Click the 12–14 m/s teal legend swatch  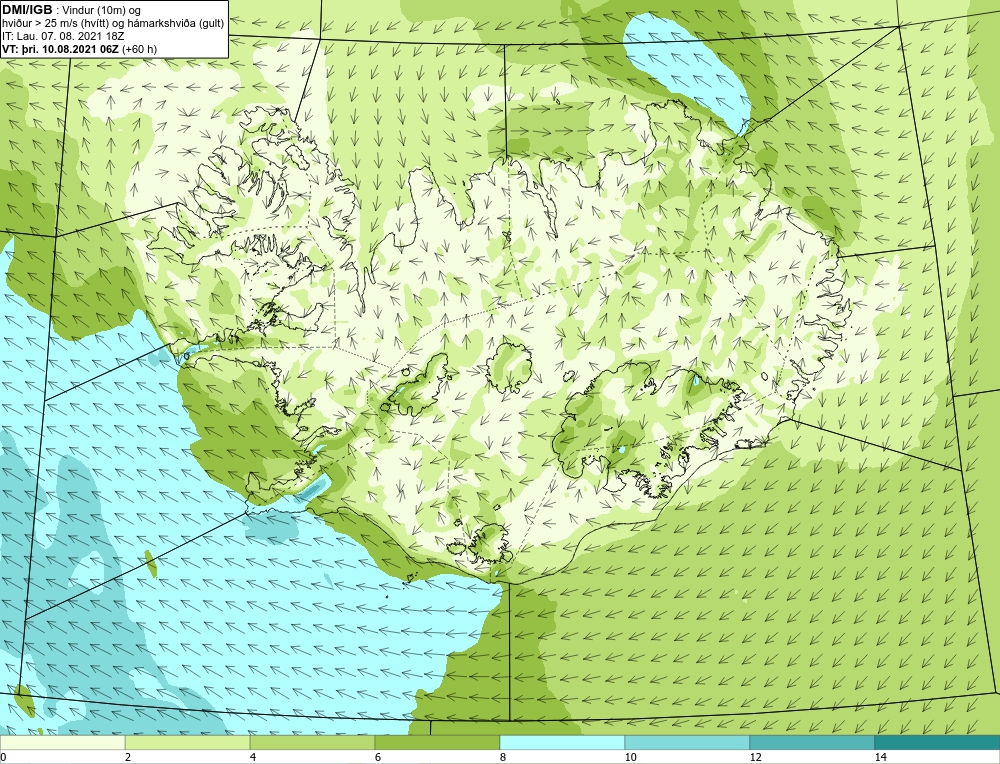pos(812,743)
